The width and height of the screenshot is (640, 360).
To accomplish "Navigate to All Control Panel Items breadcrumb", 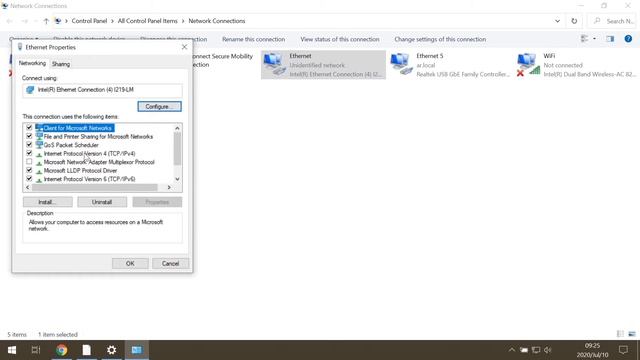I will coord(148,21).
